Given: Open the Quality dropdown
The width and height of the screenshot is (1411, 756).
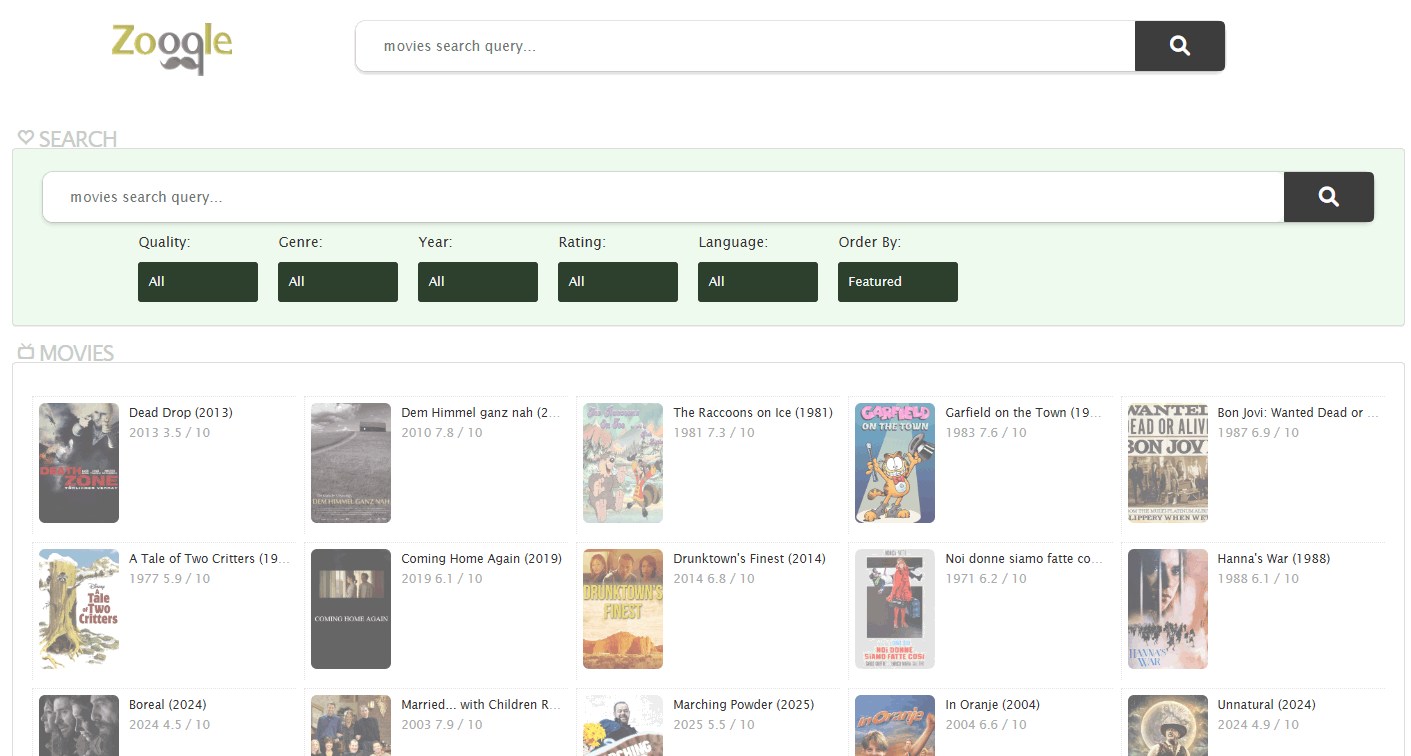Looking at the screenshot, I should point(198,282).
